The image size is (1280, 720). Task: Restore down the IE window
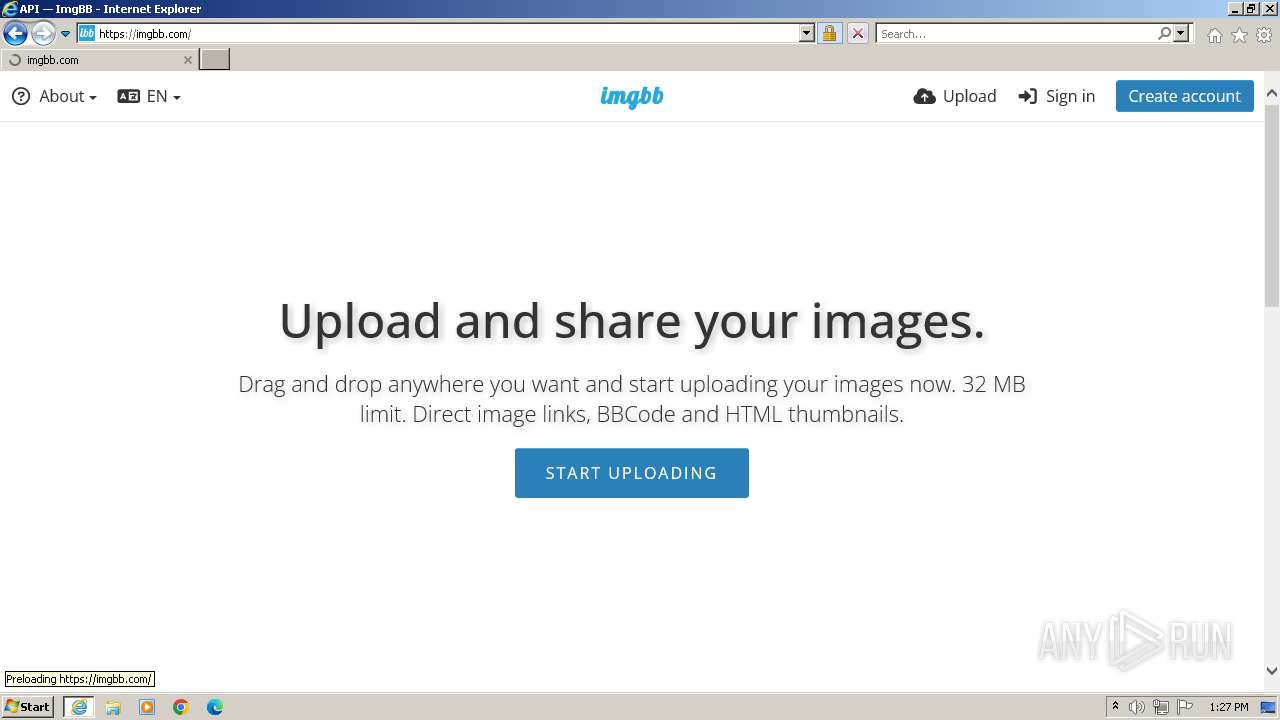(1250, 9)
